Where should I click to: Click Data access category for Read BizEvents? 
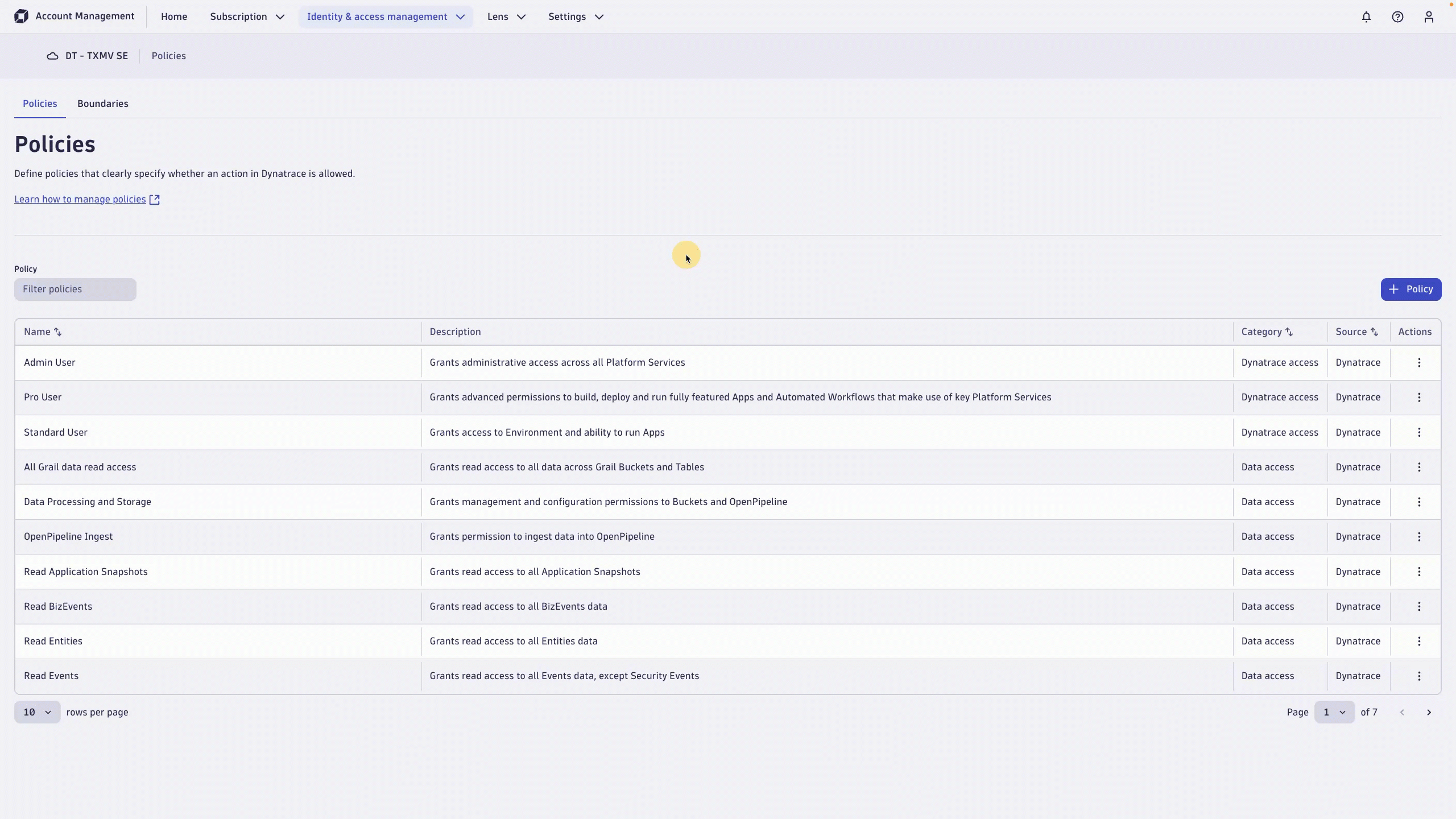[1268, 607]
